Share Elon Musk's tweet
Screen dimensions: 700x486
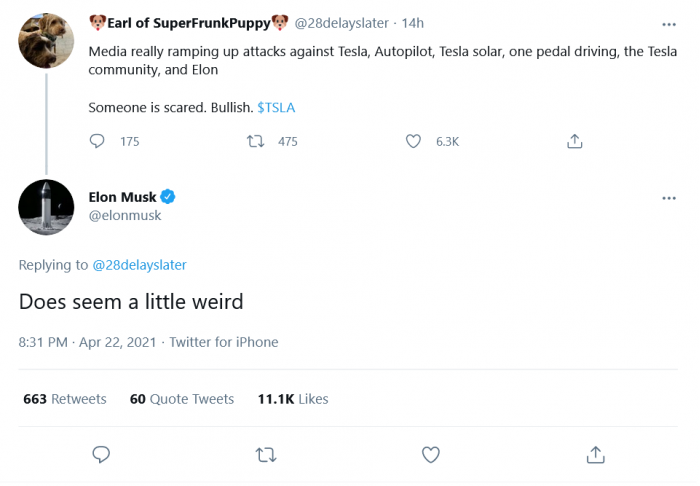(x=596, y=455)
